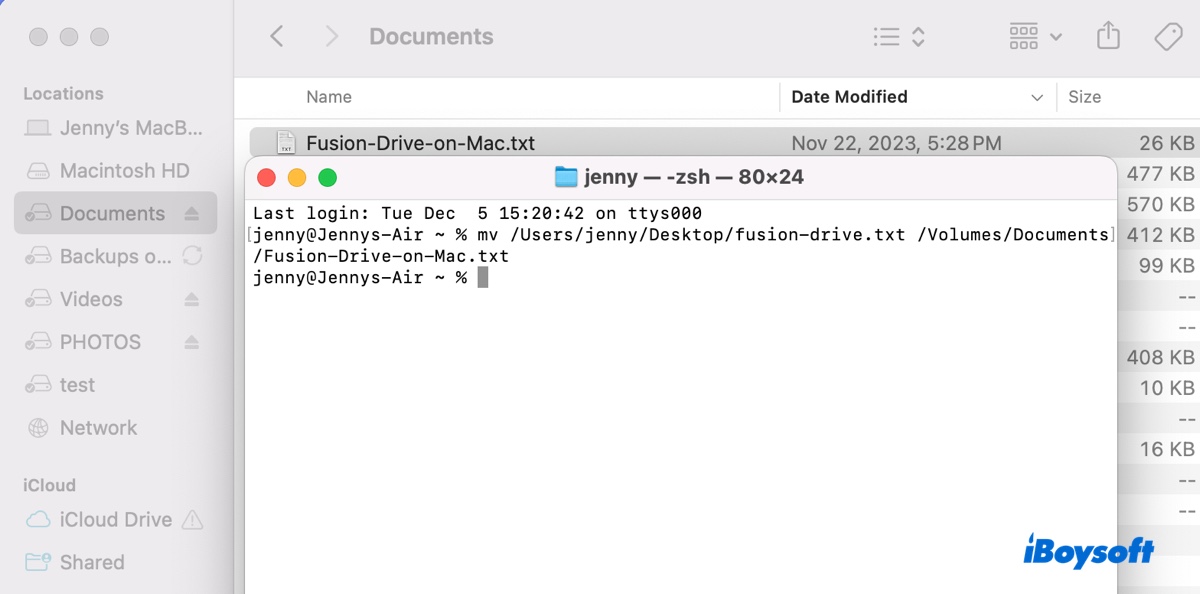Eject the Videos volume

[192, 300]
